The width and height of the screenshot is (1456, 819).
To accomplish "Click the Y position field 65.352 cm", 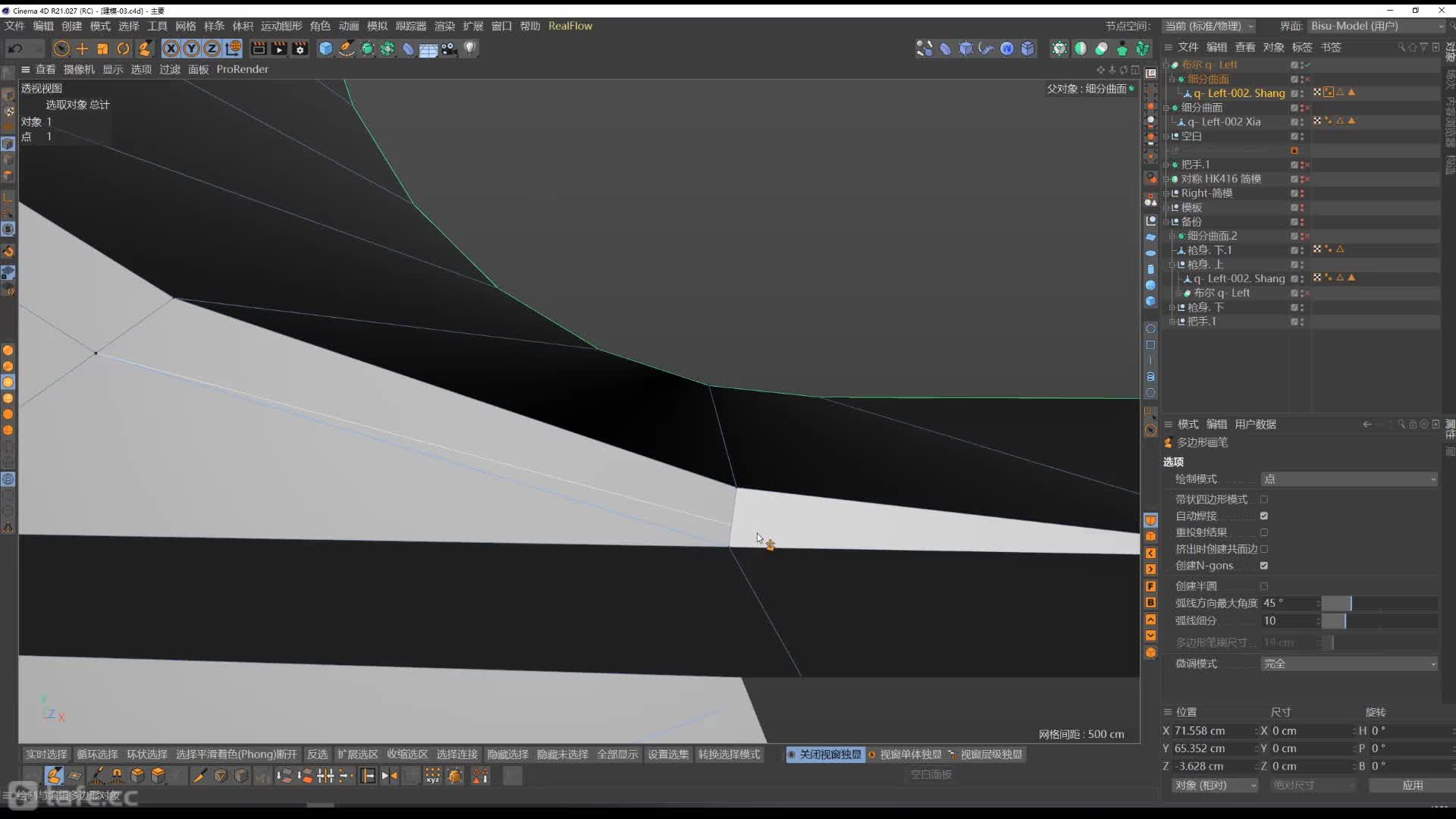I will click(1212, 748).
